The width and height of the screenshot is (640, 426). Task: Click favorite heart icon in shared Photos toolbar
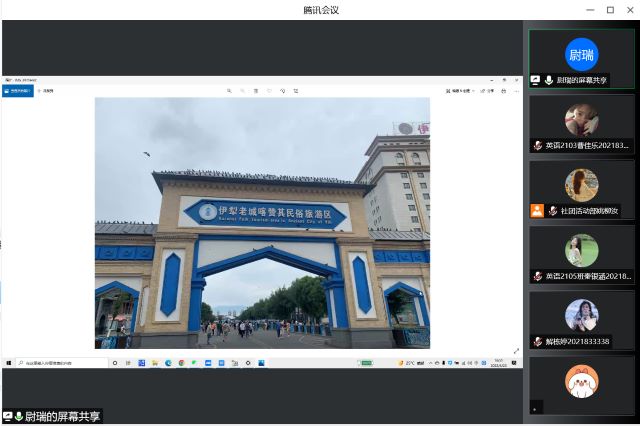(x=269, y=91)
